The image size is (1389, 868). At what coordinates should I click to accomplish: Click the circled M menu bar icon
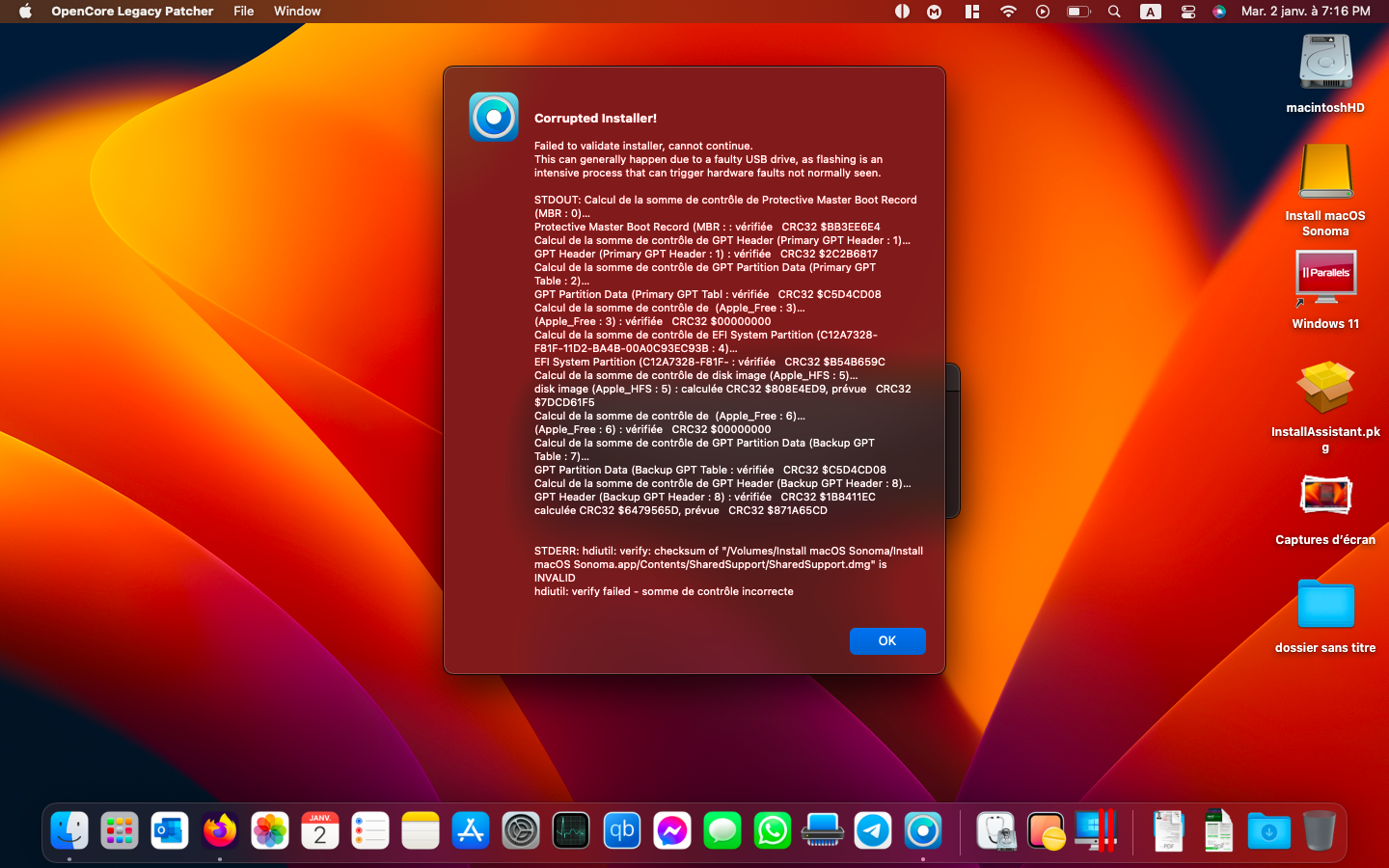pos(935,12)
